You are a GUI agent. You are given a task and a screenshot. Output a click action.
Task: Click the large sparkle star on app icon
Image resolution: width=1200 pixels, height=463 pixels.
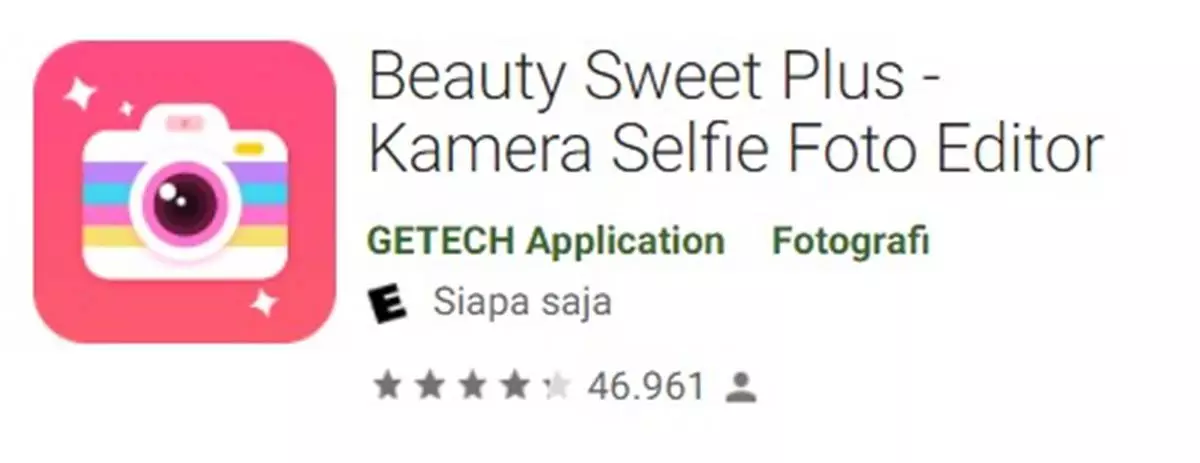coord(78,93)
